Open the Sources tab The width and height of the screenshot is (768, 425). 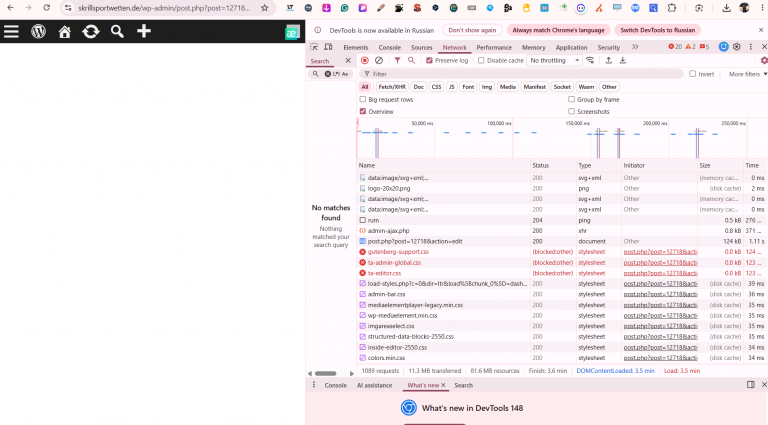(x=421, y=47)
